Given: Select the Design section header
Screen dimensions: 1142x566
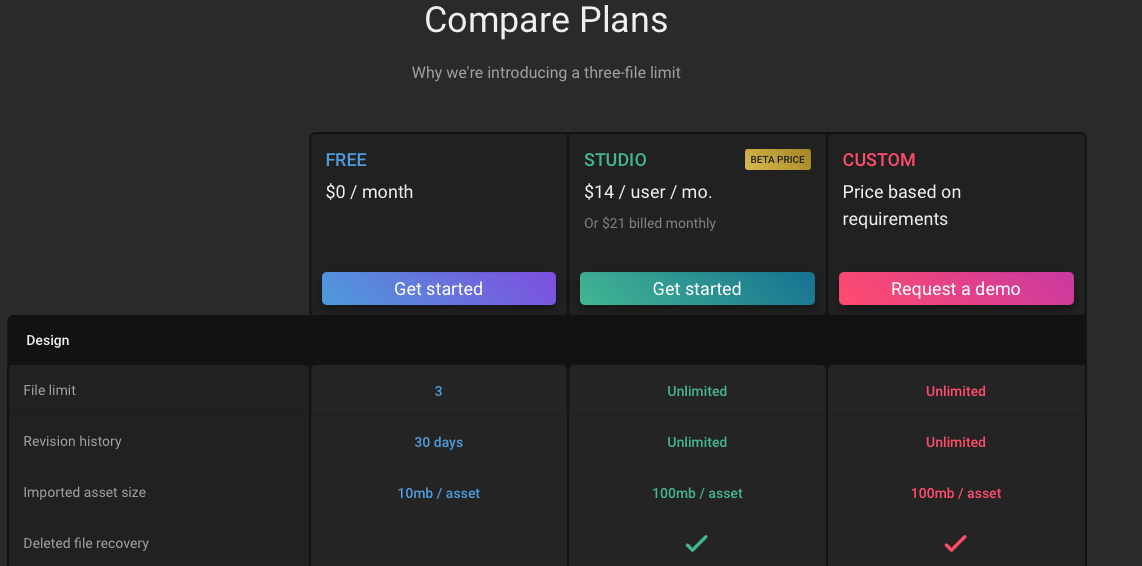Looking at the screenshot, I should [x=48, y=340].
